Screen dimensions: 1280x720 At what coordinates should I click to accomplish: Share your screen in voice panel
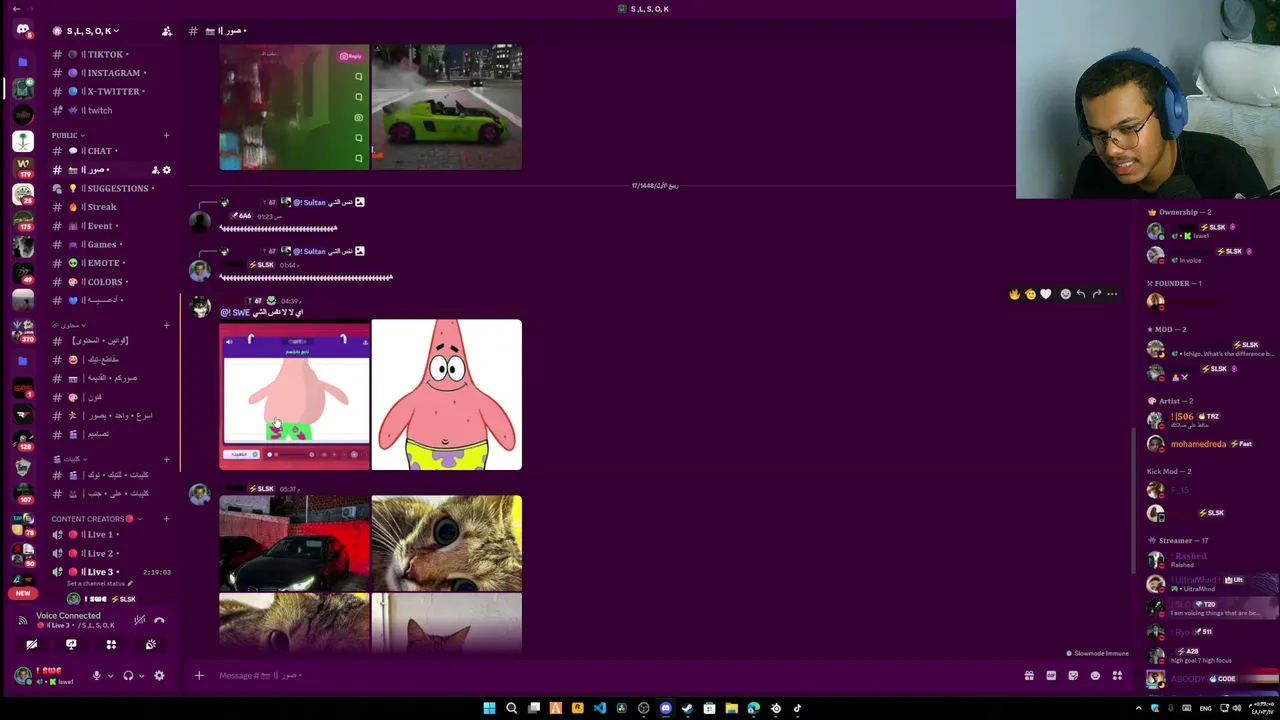pos(71,645)
